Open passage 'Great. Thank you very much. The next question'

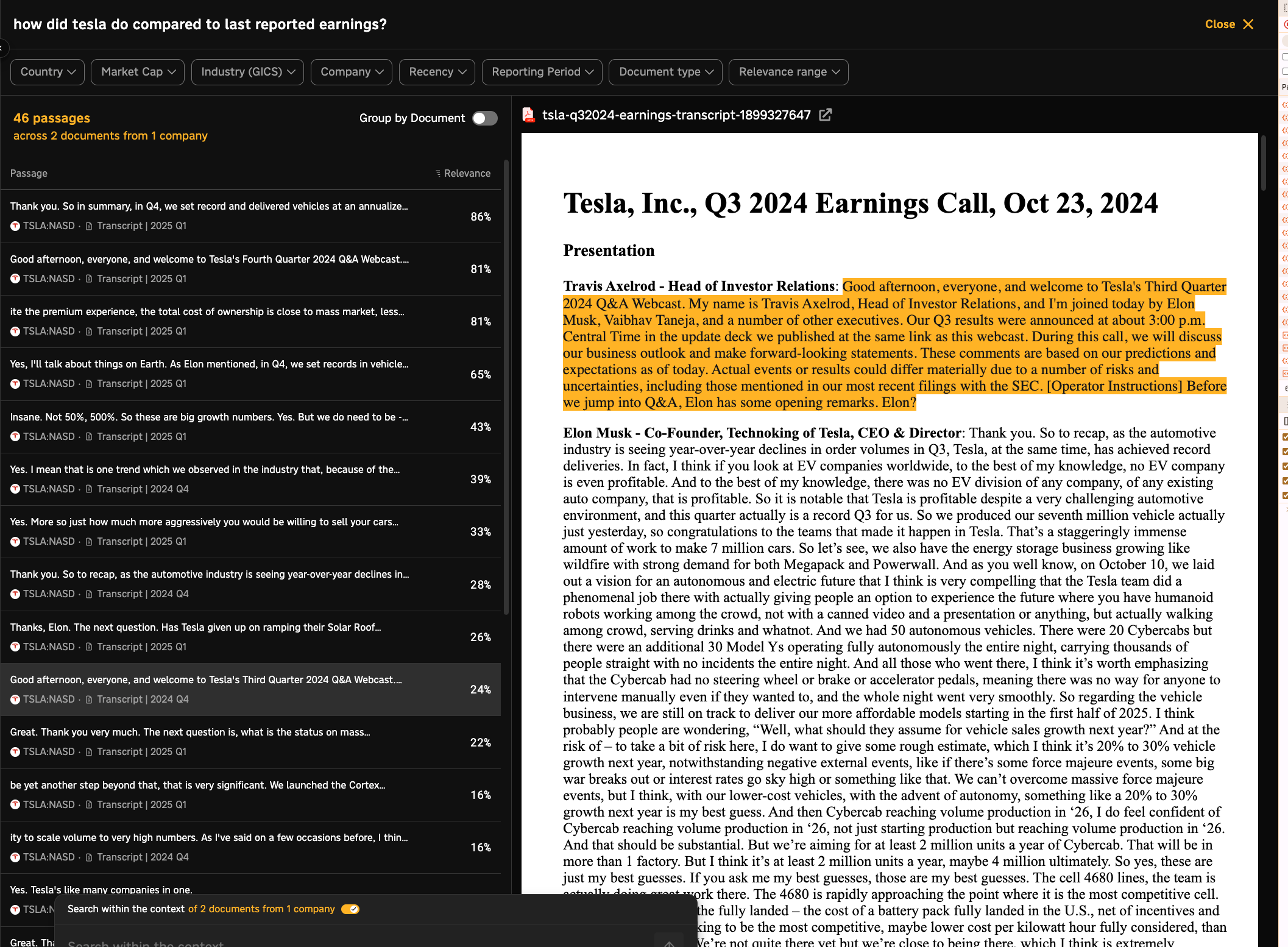(250, 742)
